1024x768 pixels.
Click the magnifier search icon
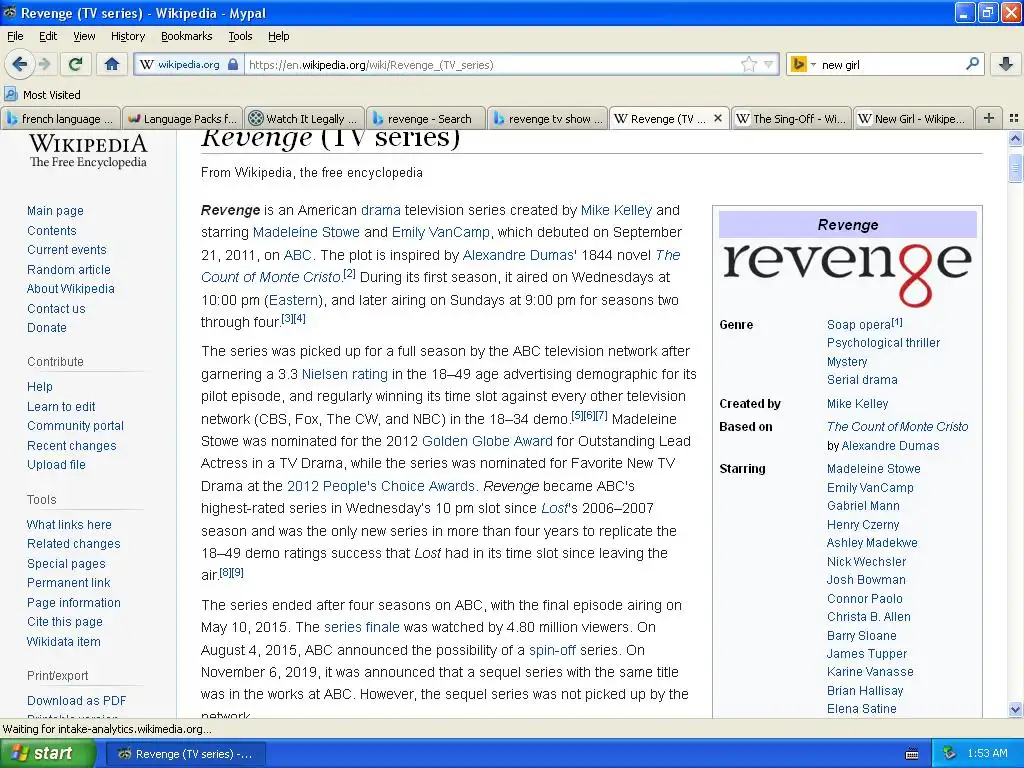tap(972, 64)
